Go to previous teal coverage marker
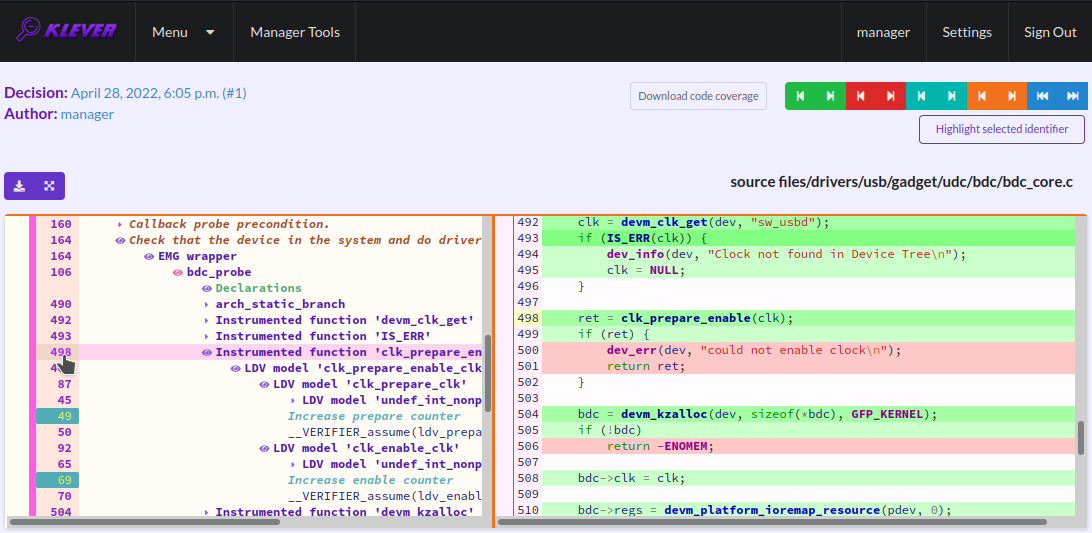The height and width of the screenshot is (533, 1092). click(921, 96)
